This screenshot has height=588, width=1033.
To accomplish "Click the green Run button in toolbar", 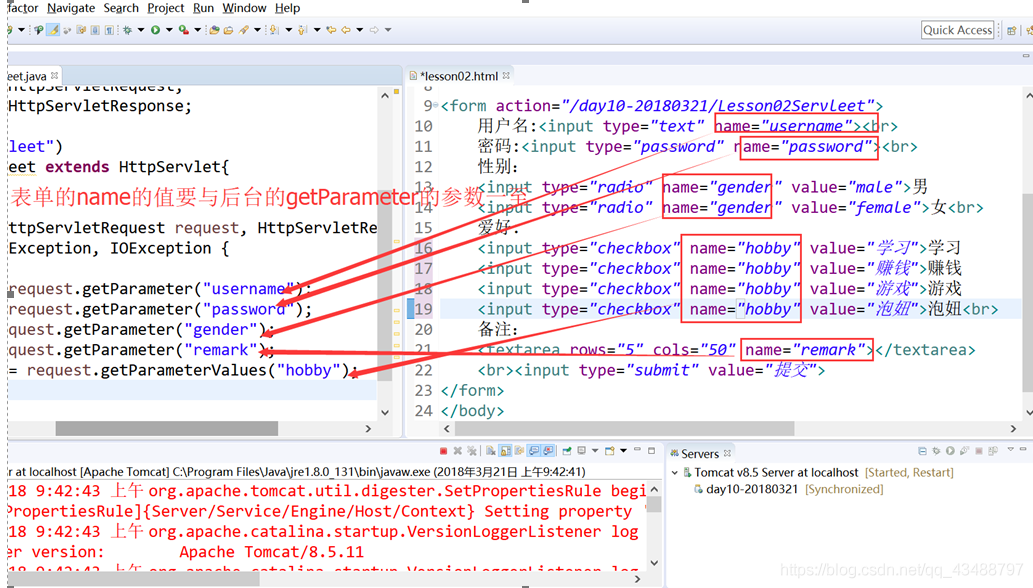I will [x=155, y=30].
